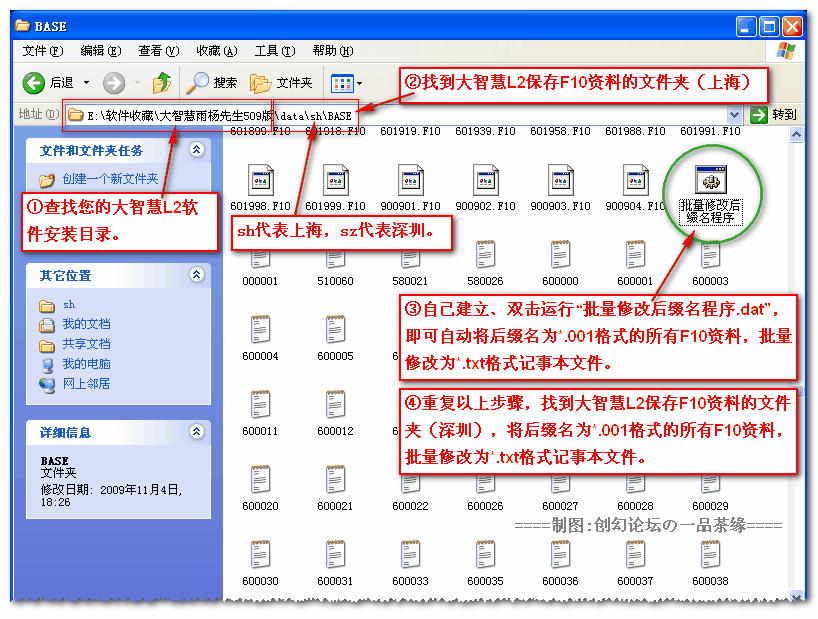Click the scrollbar up arrow in file list
The height and width of the screenshot is (619, 818).
(796, 135)
